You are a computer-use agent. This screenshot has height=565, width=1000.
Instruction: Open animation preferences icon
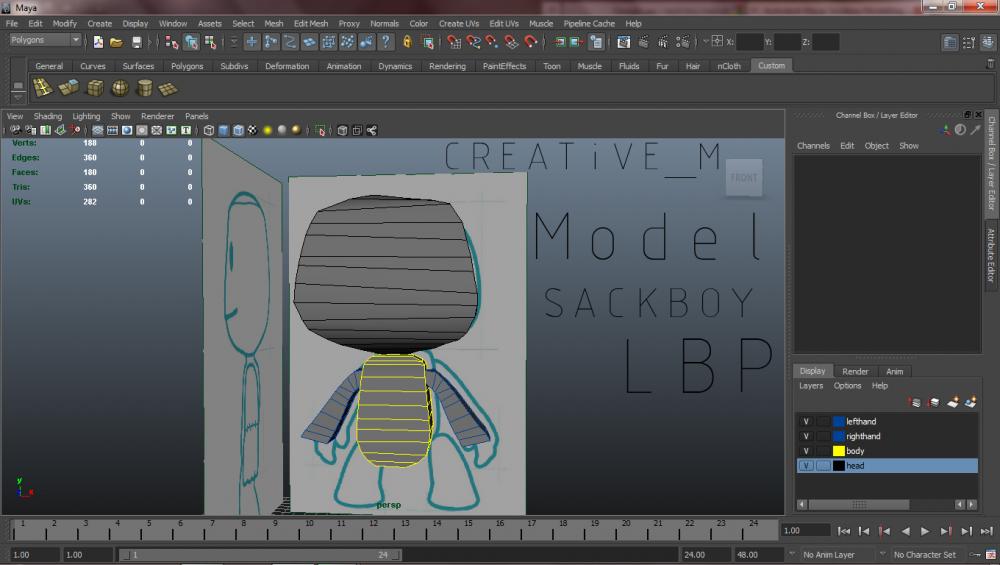[x=990, y=554]
